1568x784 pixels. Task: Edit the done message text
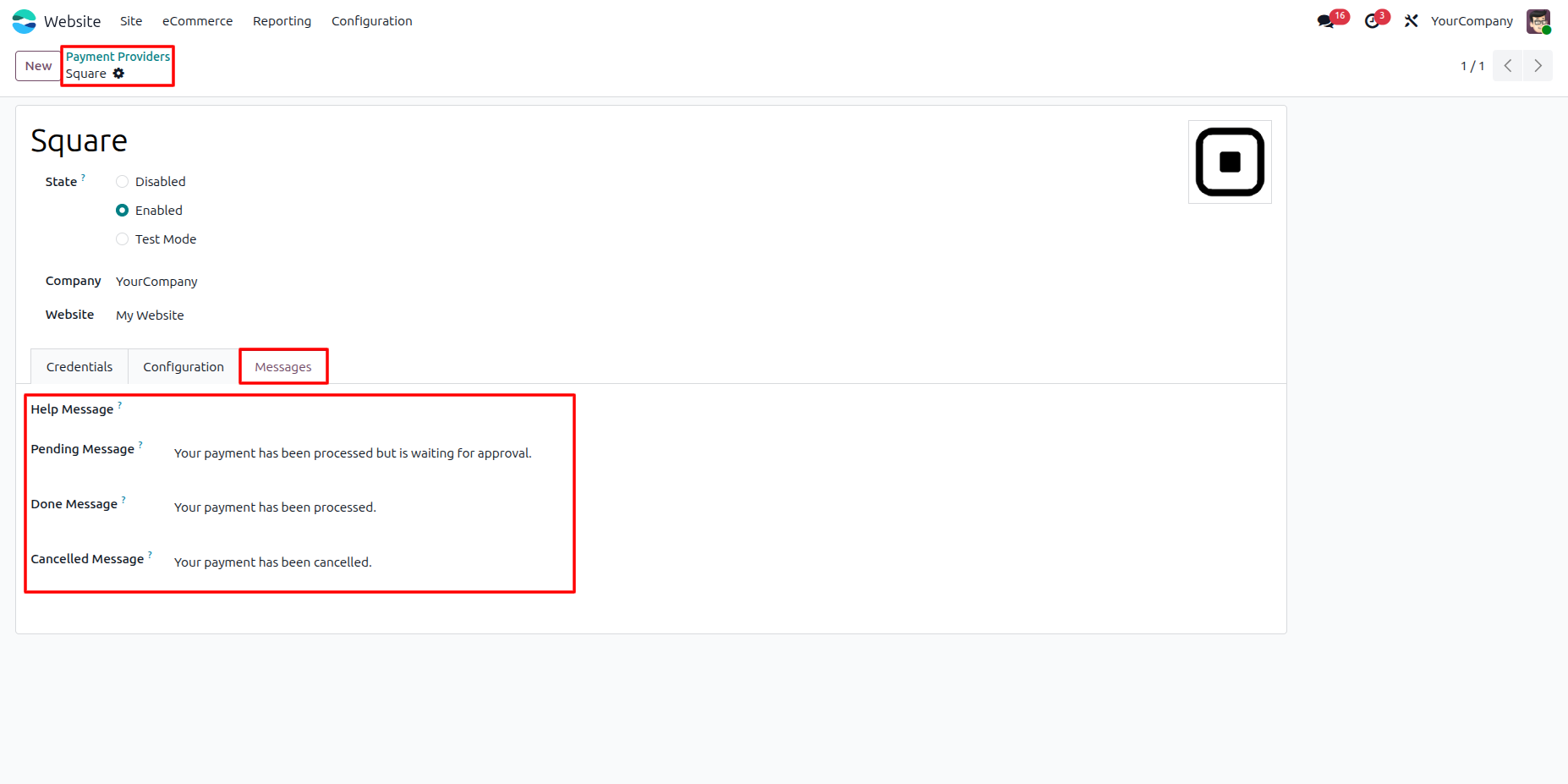tap(275, 507)
